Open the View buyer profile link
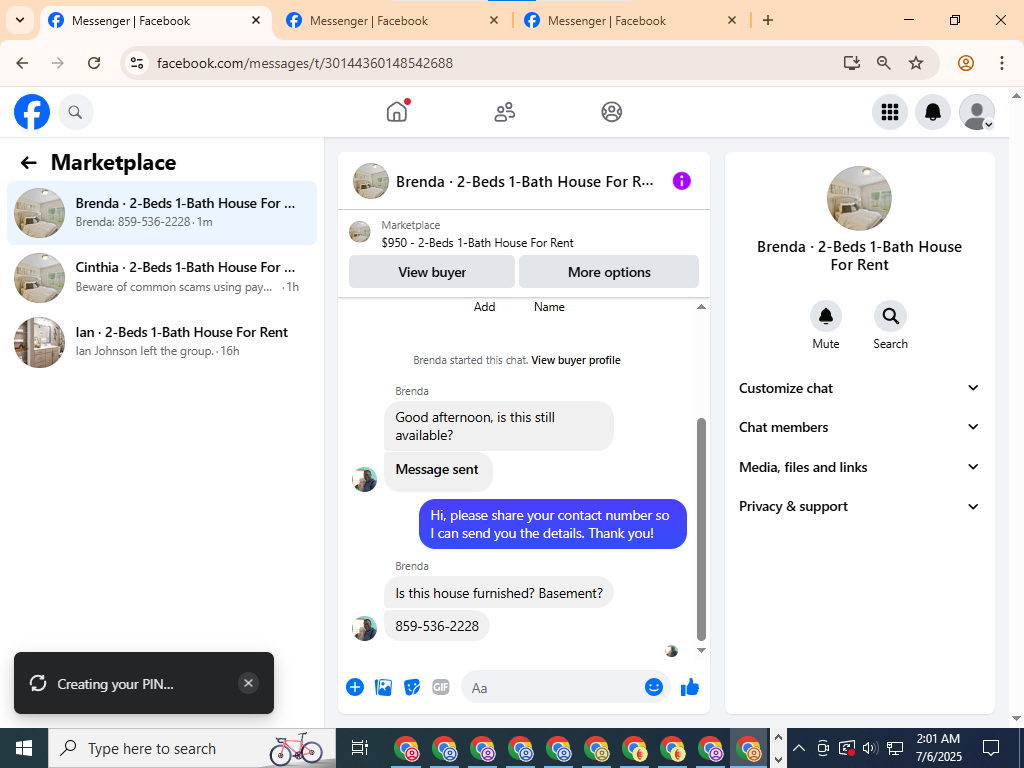This screenshot has width=1024, height=768. pyautogui.click(x=575, y=360)
